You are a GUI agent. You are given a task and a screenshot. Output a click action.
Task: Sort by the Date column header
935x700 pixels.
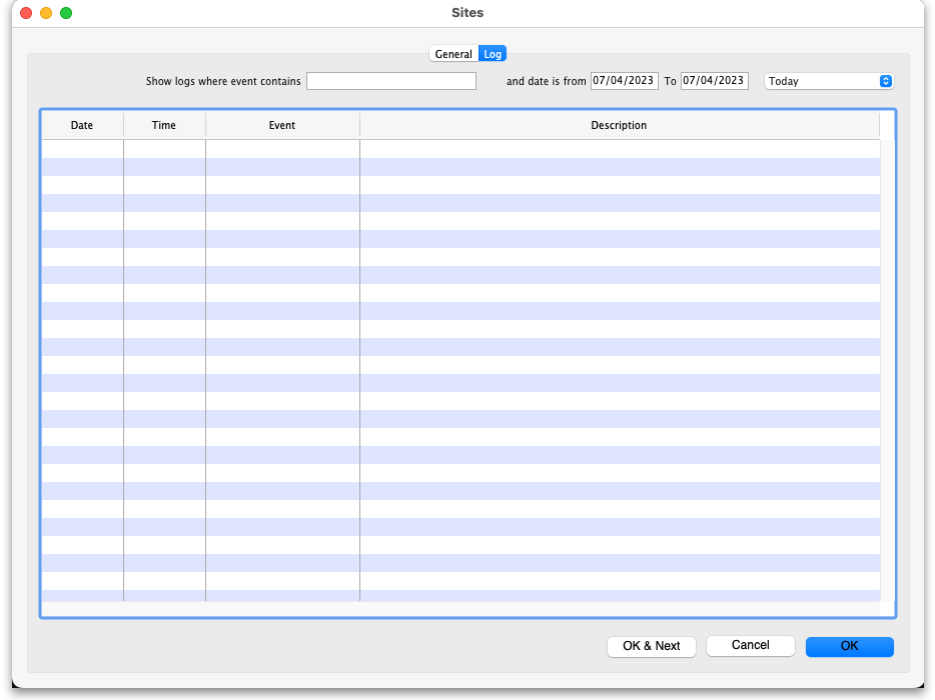(82, 125)
